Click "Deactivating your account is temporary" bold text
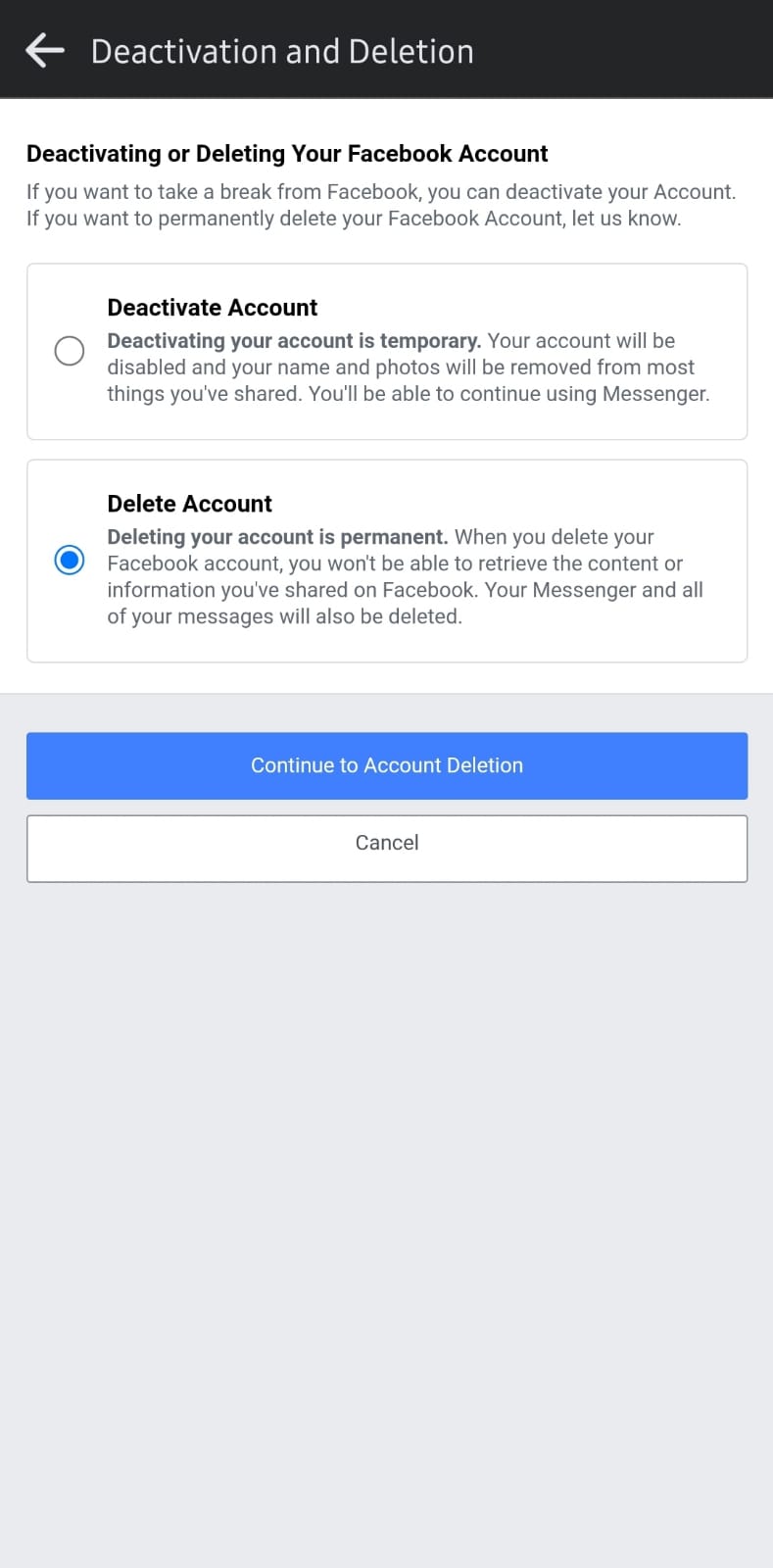773x1568 pixels. pos(294,341)
